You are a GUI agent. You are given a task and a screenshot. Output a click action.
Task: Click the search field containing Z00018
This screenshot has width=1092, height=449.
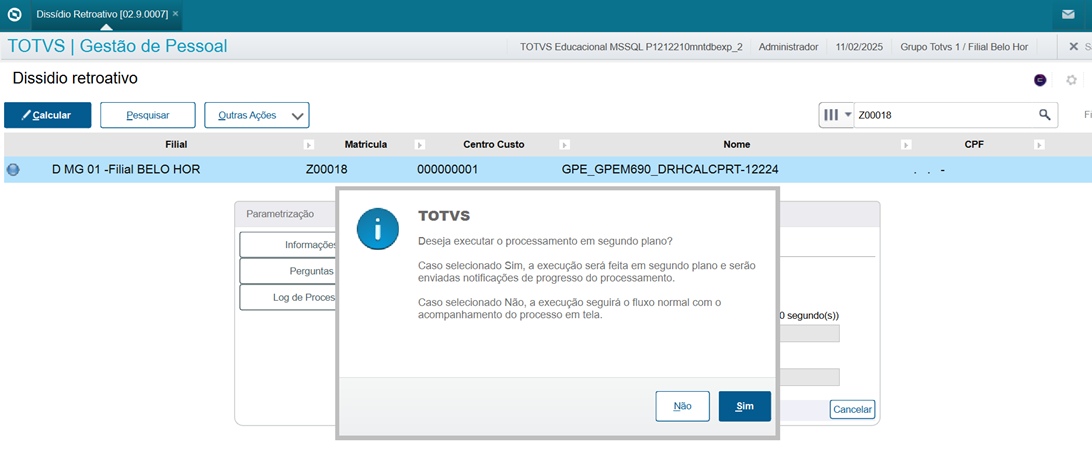tap(945, 115)
